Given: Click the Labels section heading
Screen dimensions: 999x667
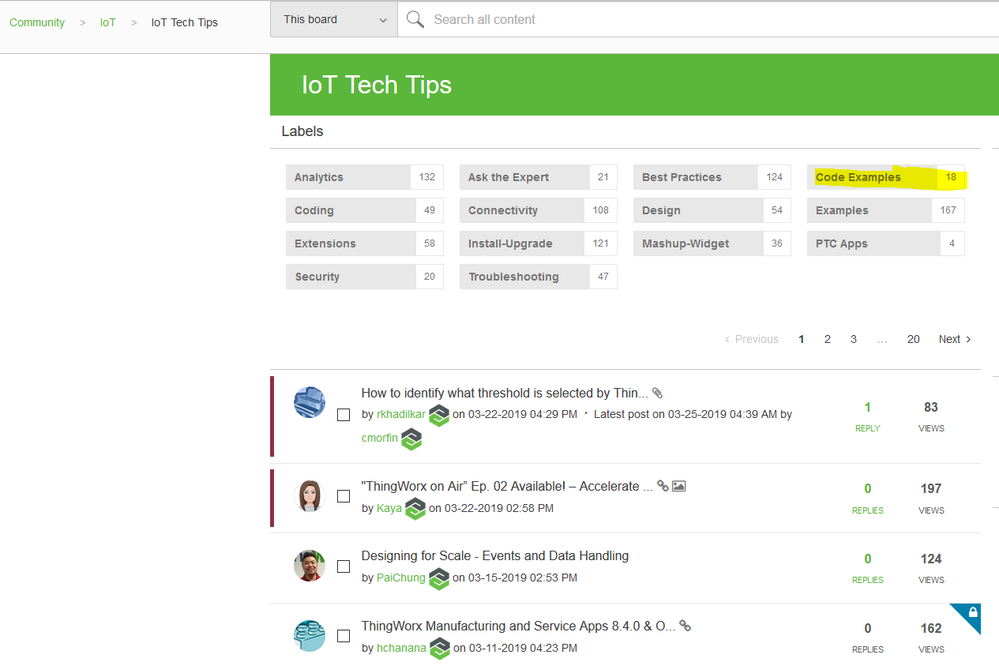Looking at the screenshot, I should pyautogui.click(x=303, y=131).
